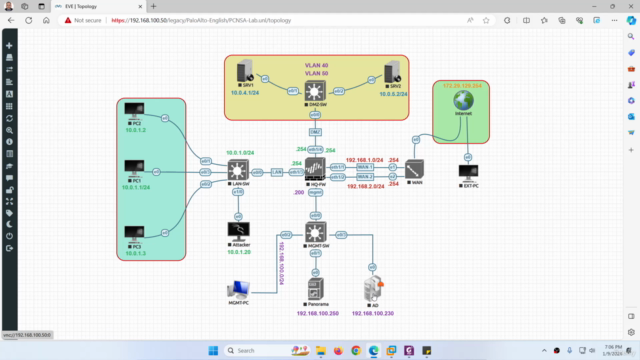
Task: Select the EXT-PC node
Action: pyautogui.click(x=468, y=173)
